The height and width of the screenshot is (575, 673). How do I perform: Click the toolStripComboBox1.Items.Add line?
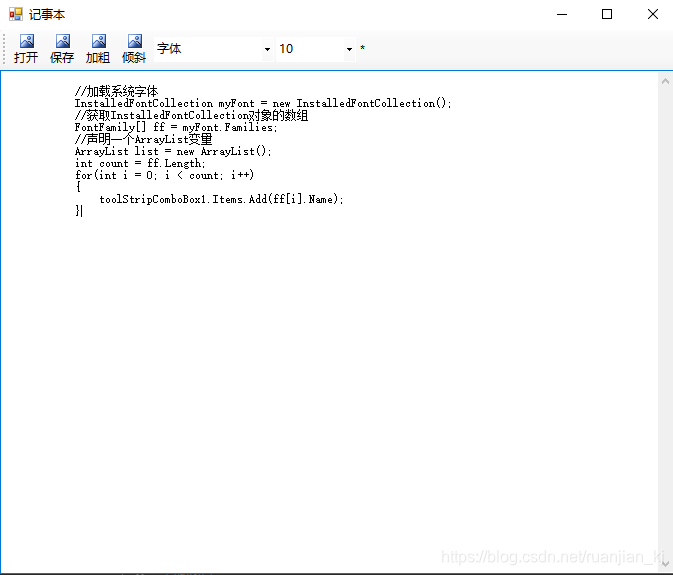pyautogui.click(x=221, y=200)
